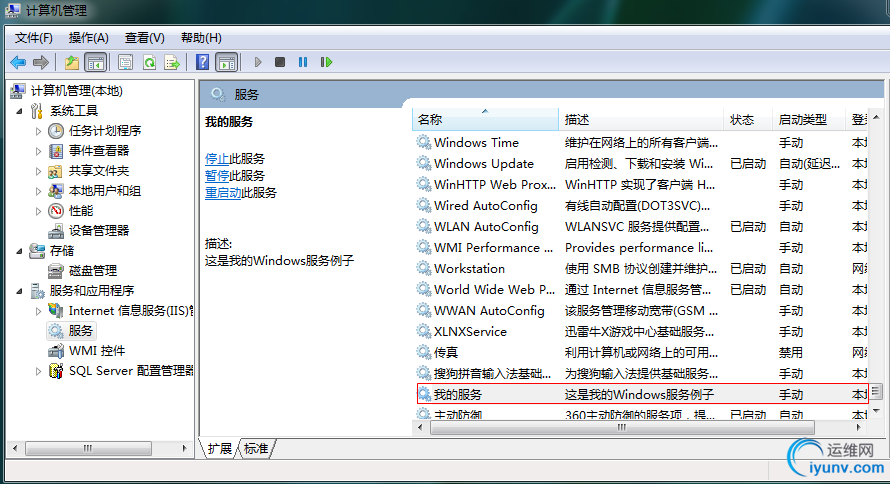Viewport: 890px width, 484px height.
Task: Select 磁盘管理 in the tree
Action: 93,271
